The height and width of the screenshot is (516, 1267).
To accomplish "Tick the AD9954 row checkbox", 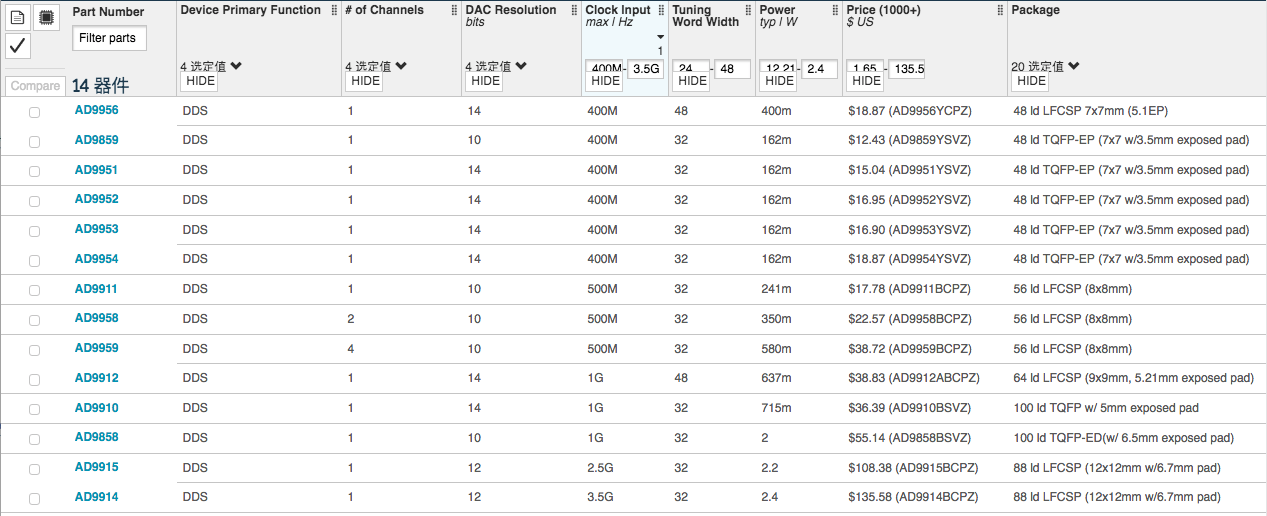I will [35, 261].
